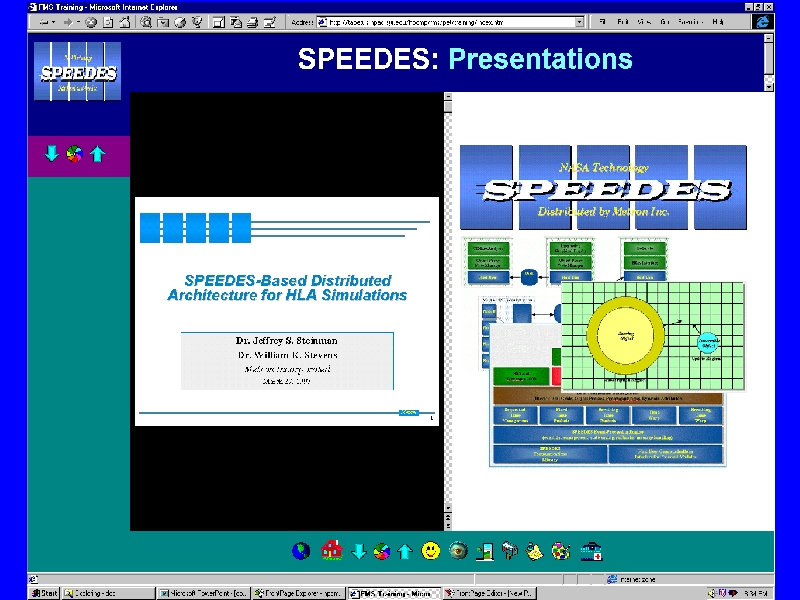800x600 pixels.
Task: Open the Search pane from toolbar
Action: pyautogui.click(x=146, y=22)
